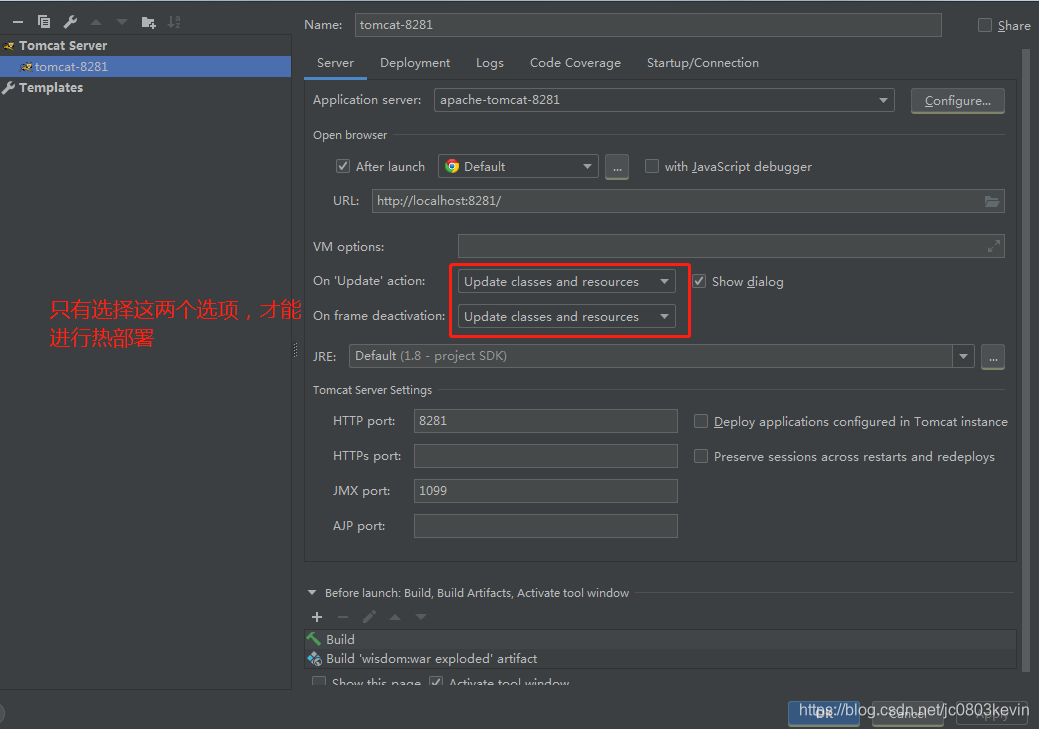Copy the configuration using copy icon

coord(44,22)
